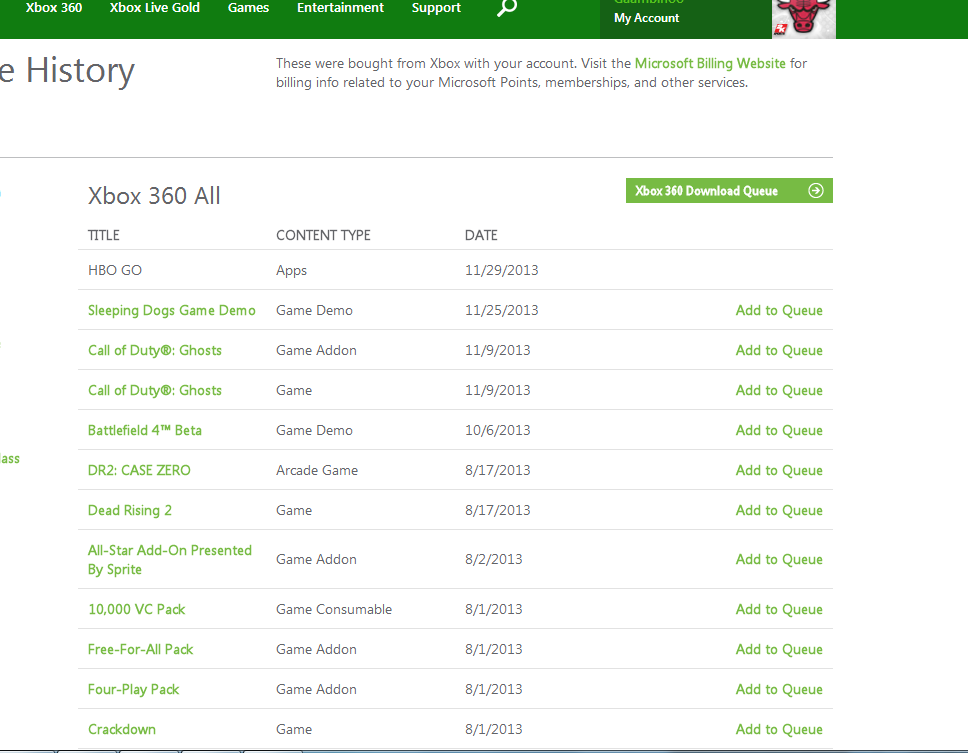Open the Xbox 360 menu
This screenshot has width=968, height=753.
(54, 8)
